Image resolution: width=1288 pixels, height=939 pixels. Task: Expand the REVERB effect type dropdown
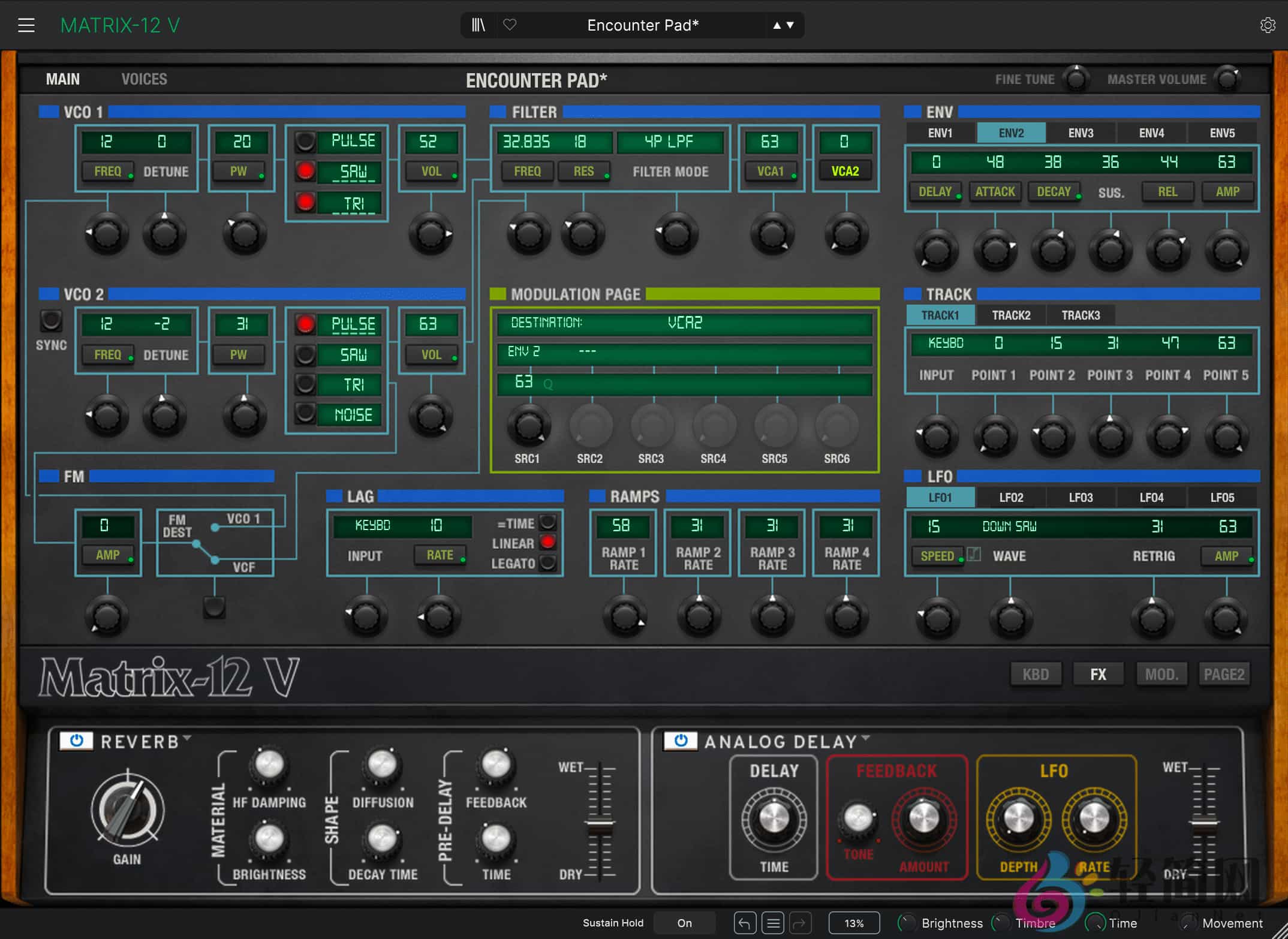(x=187, y=738)
